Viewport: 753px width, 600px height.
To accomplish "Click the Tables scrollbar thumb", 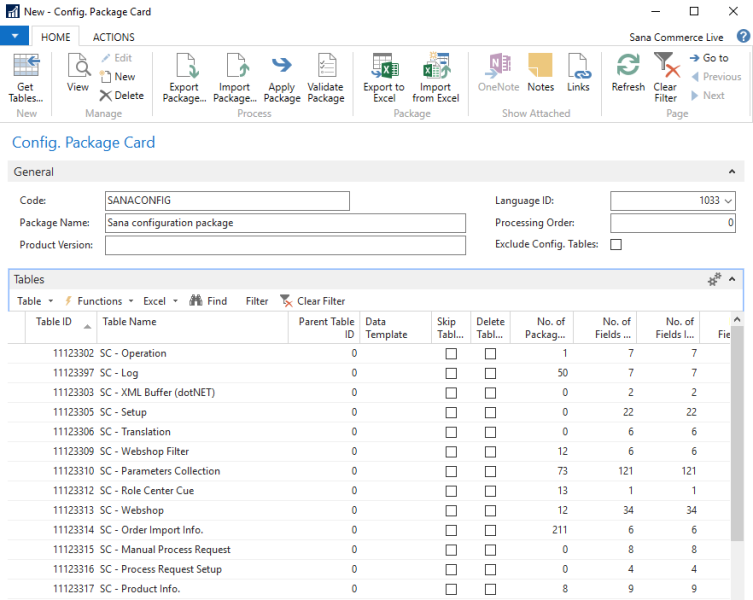I will point(737,433).
